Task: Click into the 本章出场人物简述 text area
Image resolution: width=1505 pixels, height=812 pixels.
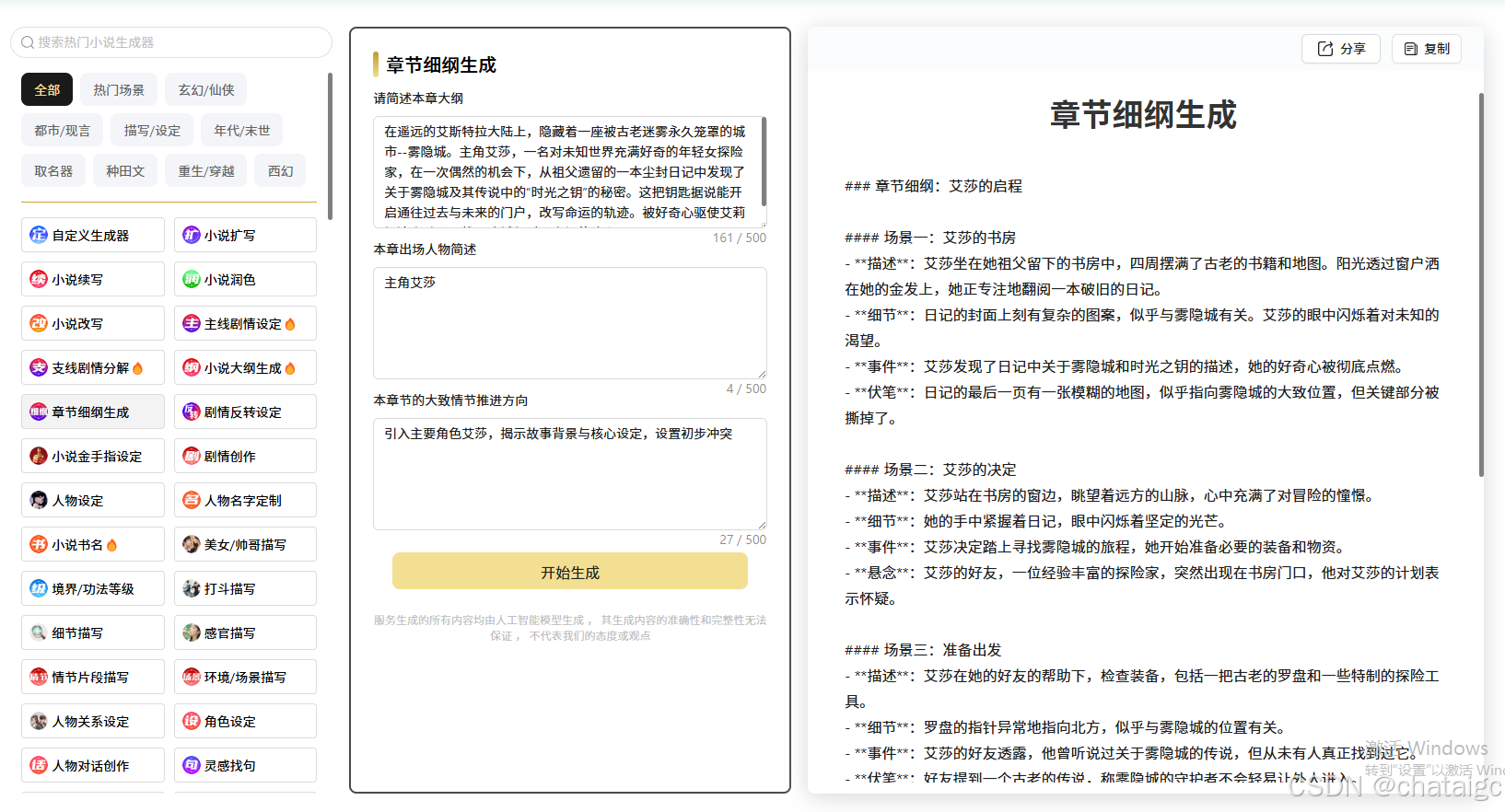Action: click(570, 323)
